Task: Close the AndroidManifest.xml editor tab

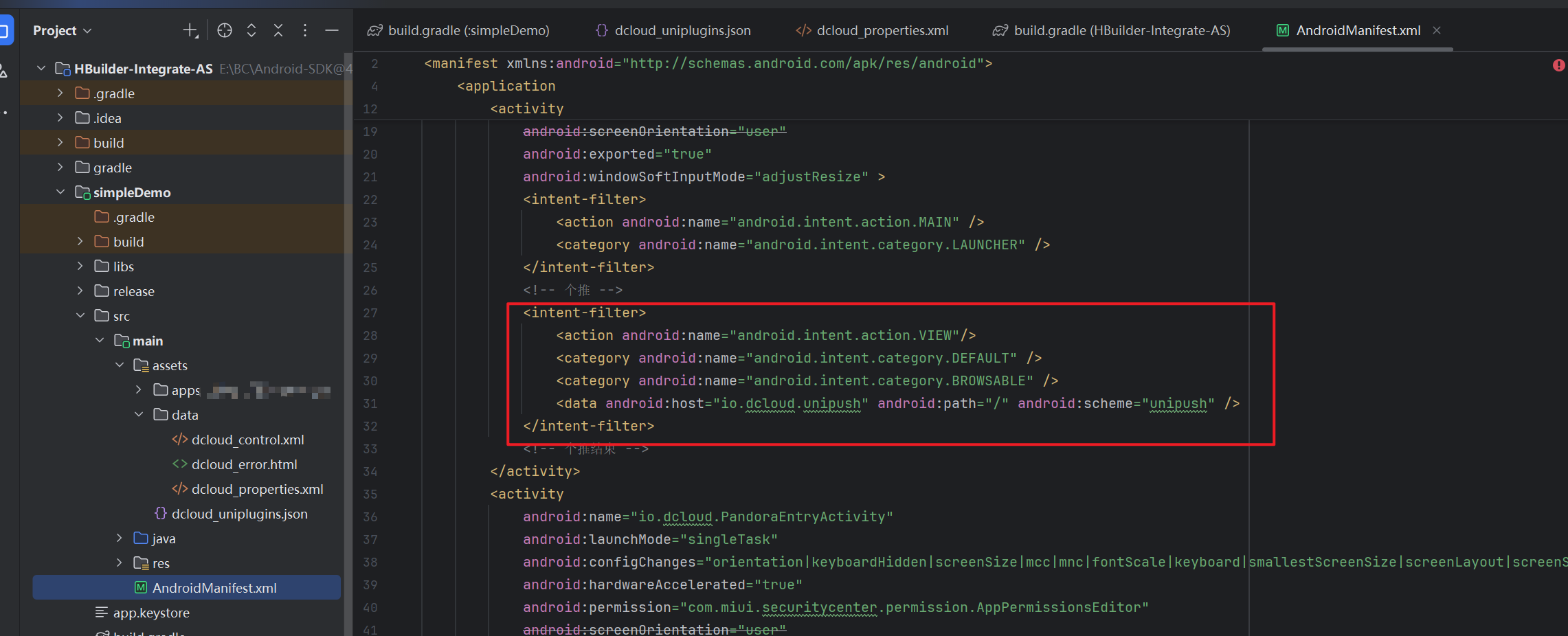Action: click(1437, 30)
